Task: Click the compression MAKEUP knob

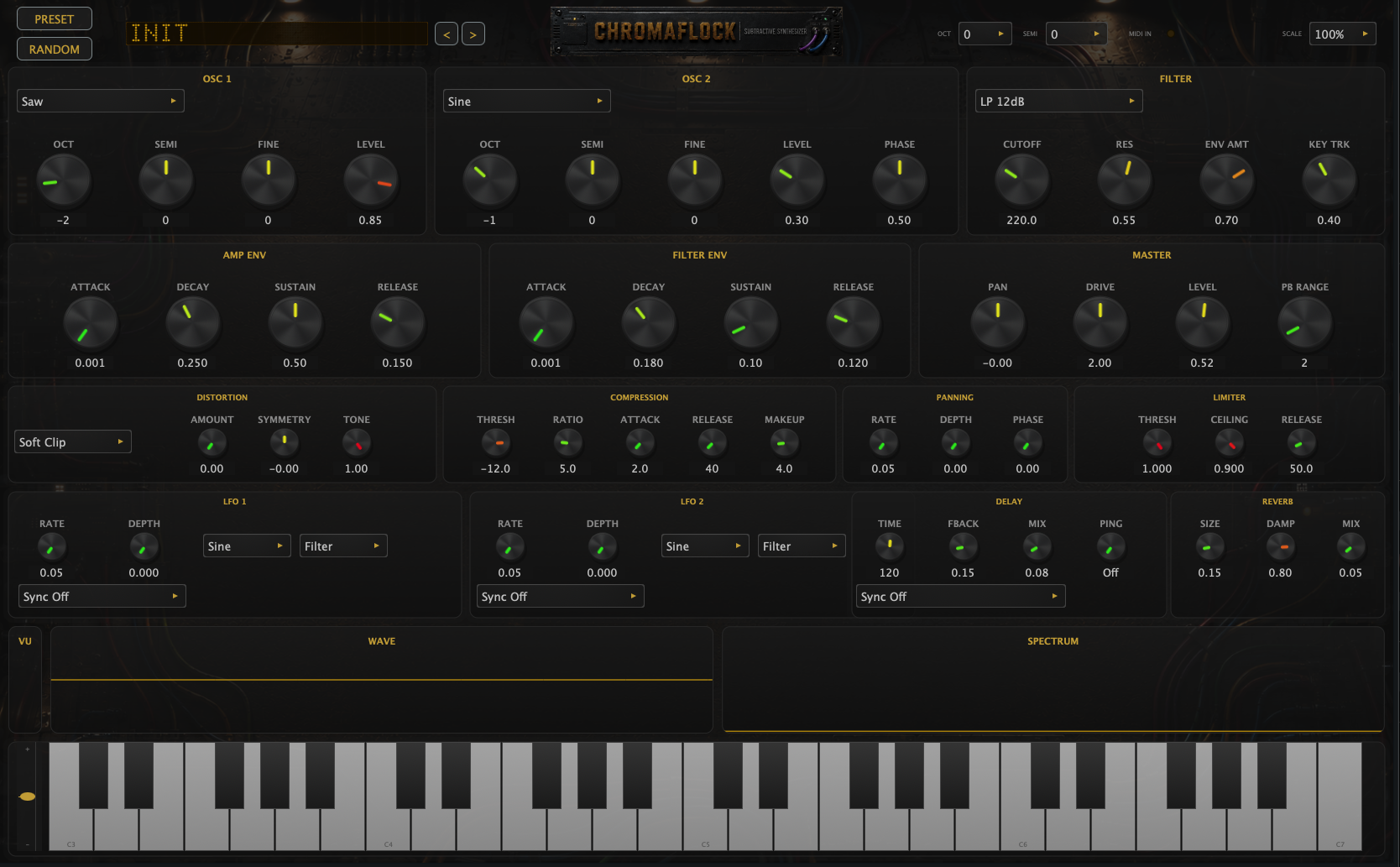Action: [x=785, y=442]
